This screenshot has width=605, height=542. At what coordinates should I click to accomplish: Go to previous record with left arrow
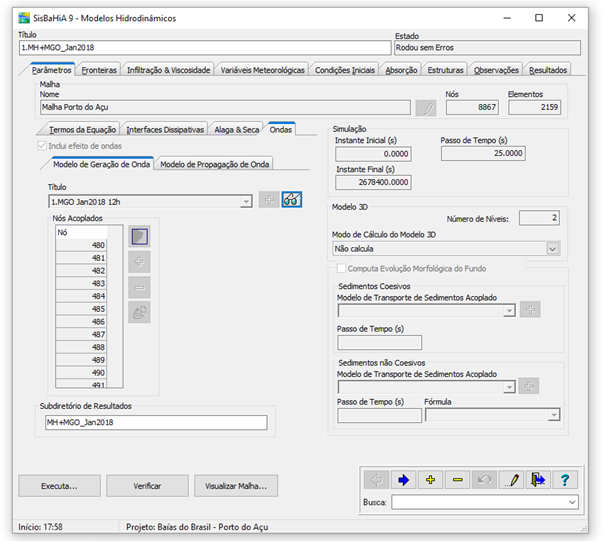(377, 480)
